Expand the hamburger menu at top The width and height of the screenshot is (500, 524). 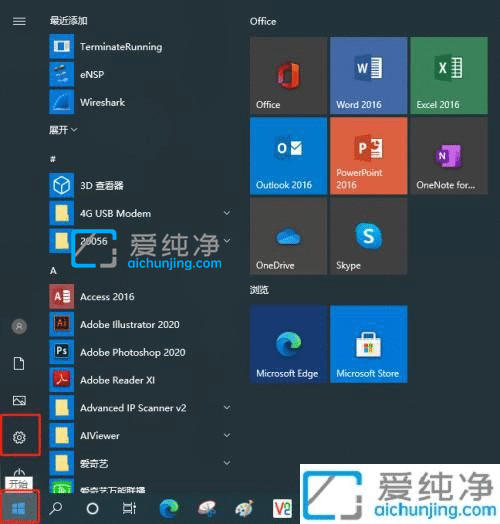click(19, 21)
